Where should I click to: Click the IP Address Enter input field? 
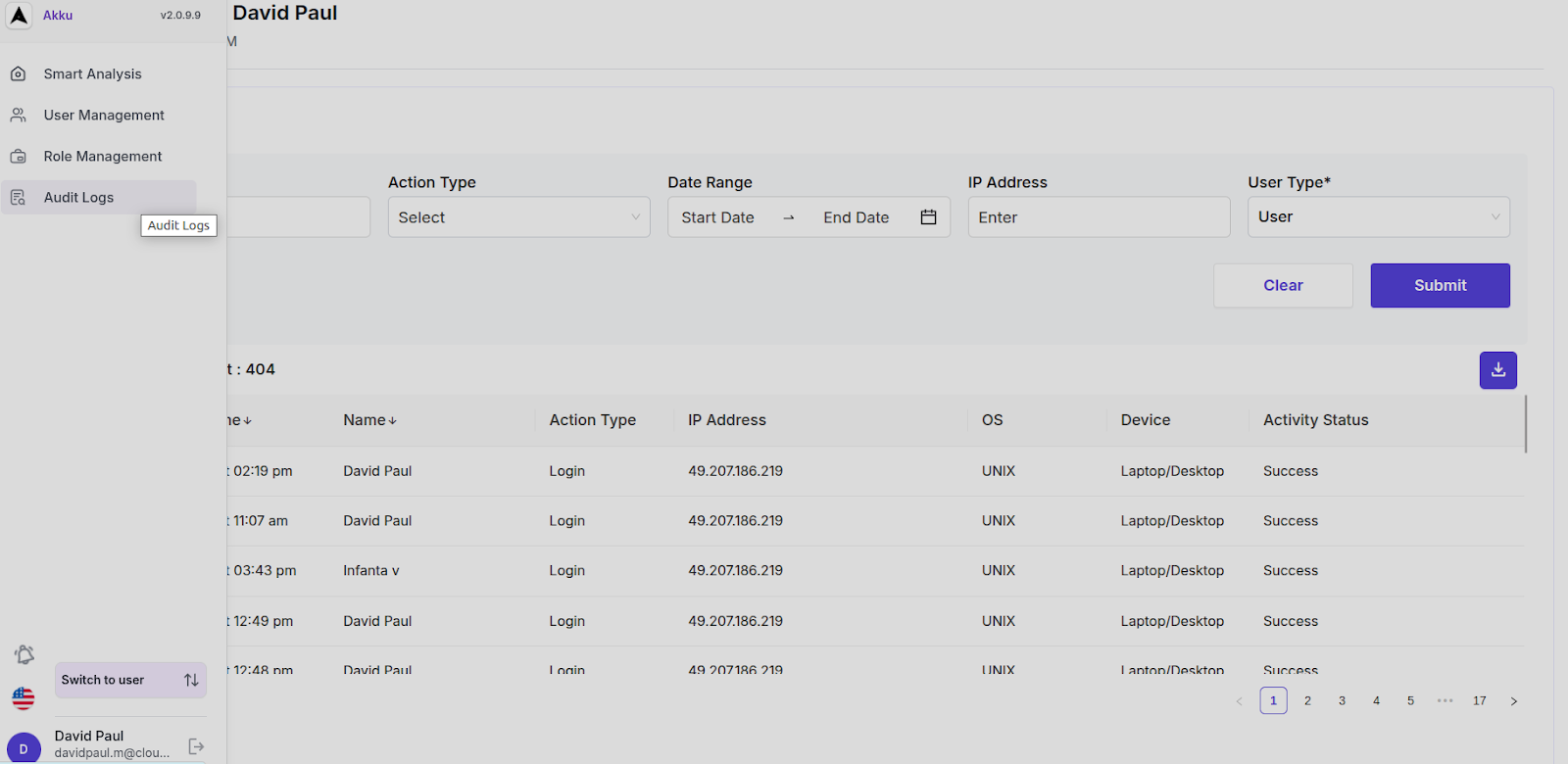[1099, 217]
